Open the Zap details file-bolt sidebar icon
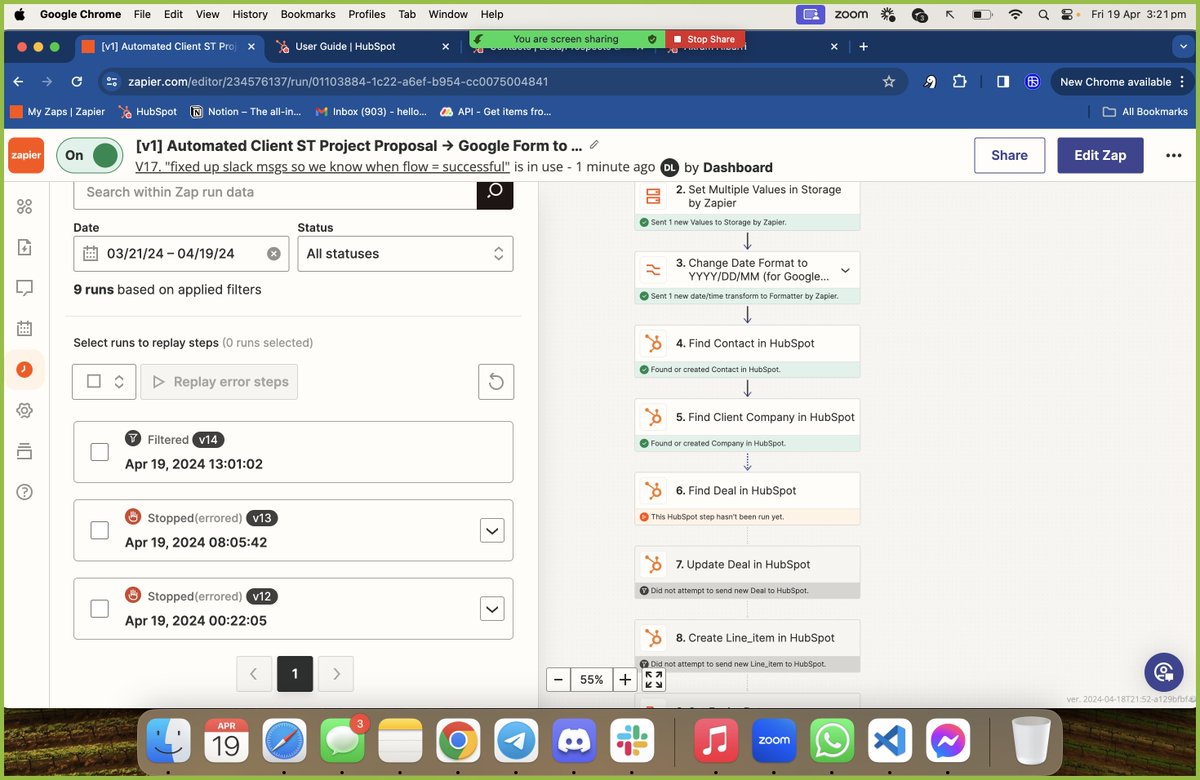Screen dimensions: 1200x780 point(25,247)
